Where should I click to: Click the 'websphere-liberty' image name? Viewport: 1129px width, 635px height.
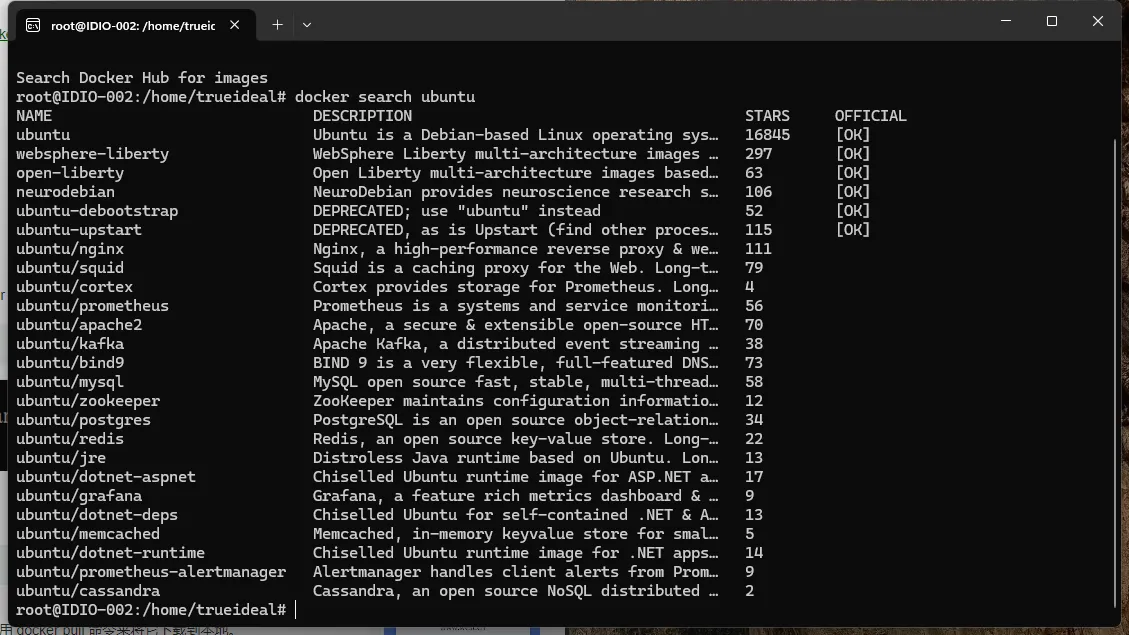[92, 154]
